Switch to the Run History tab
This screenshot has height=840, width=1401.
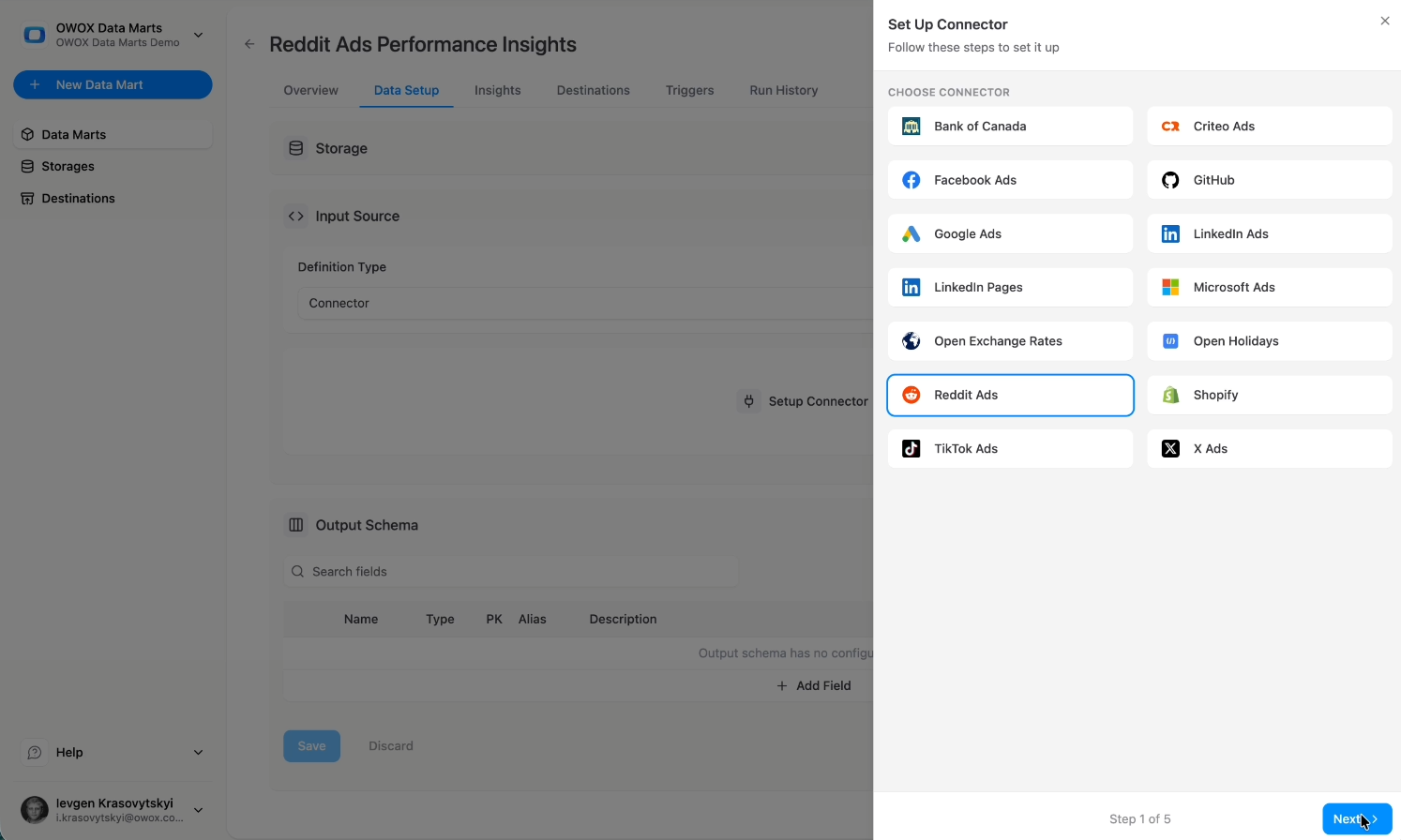[783, 90]
